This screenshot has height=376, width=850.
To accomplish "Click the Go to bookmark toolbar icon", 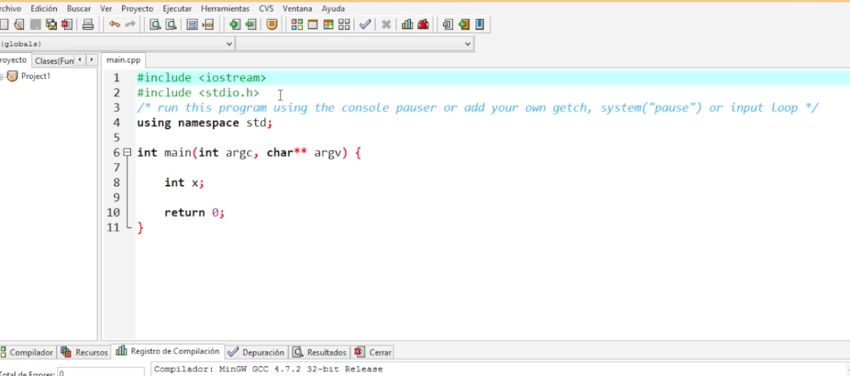I will (480, 24).
